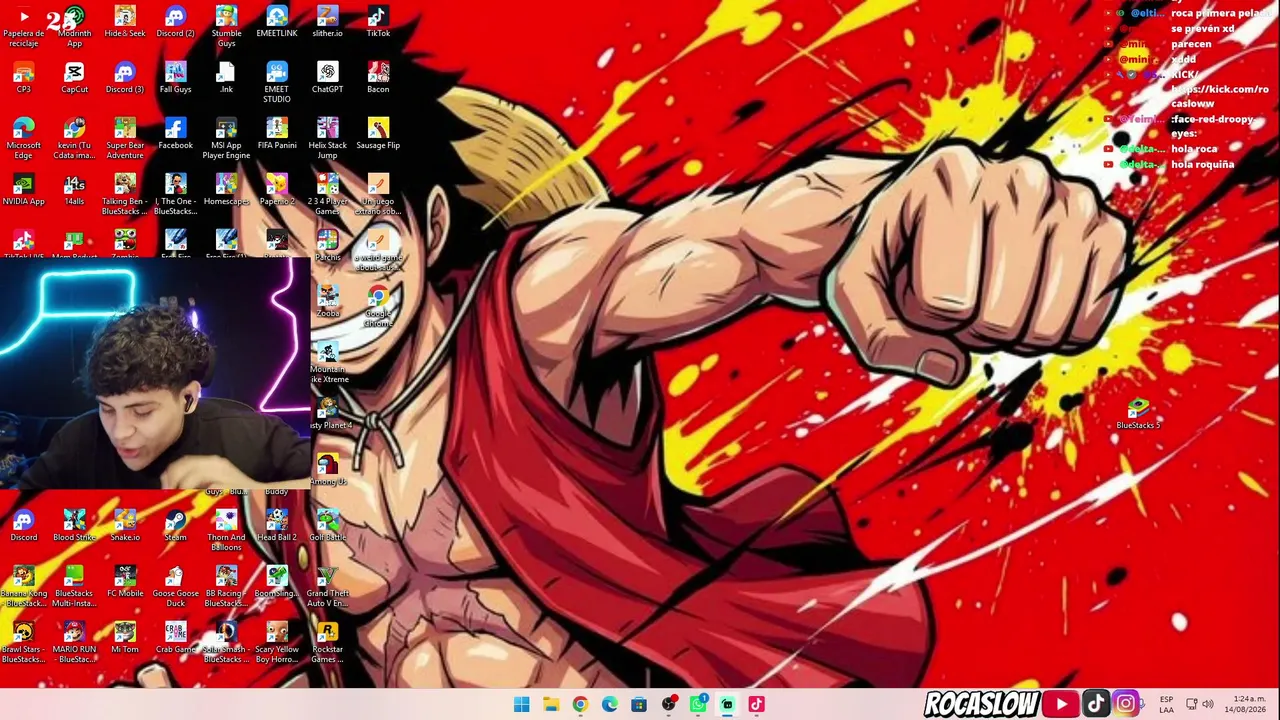Viewport: 1280px width, 720px height.
Task: Select the Discord (3) desktop icon
Action: coord(125,78)
